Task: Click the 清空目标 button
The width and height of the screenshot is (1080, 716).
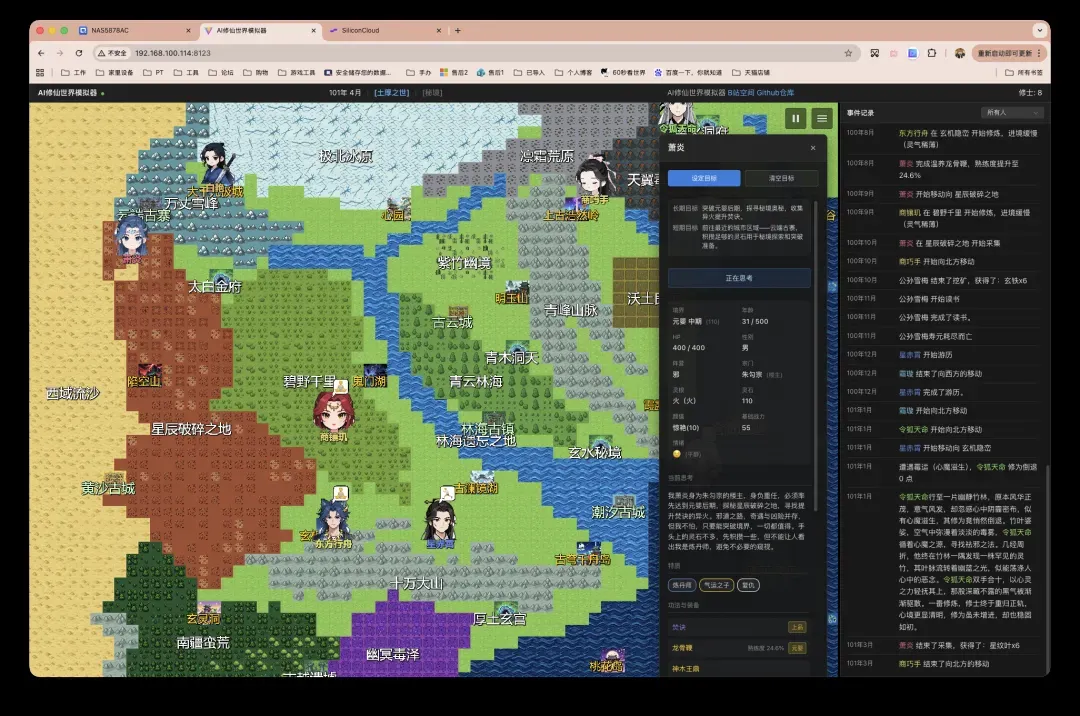Action: 782,179
